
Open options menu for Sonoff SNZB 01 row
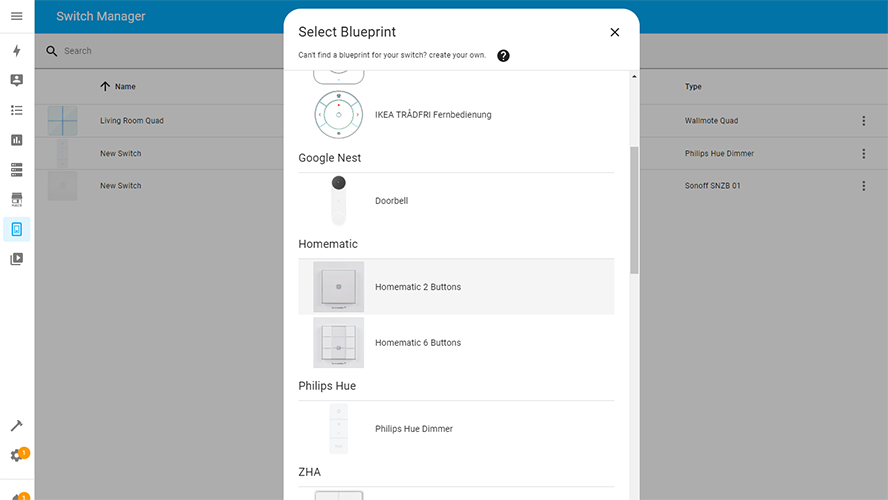[x=864, y=186]
